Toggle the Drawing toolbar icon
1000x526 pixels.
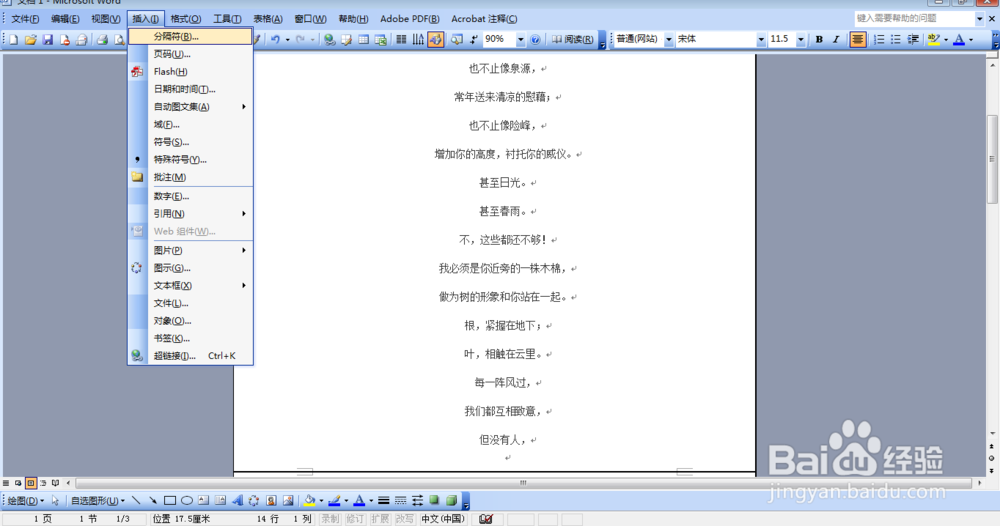tap(436, 40)
